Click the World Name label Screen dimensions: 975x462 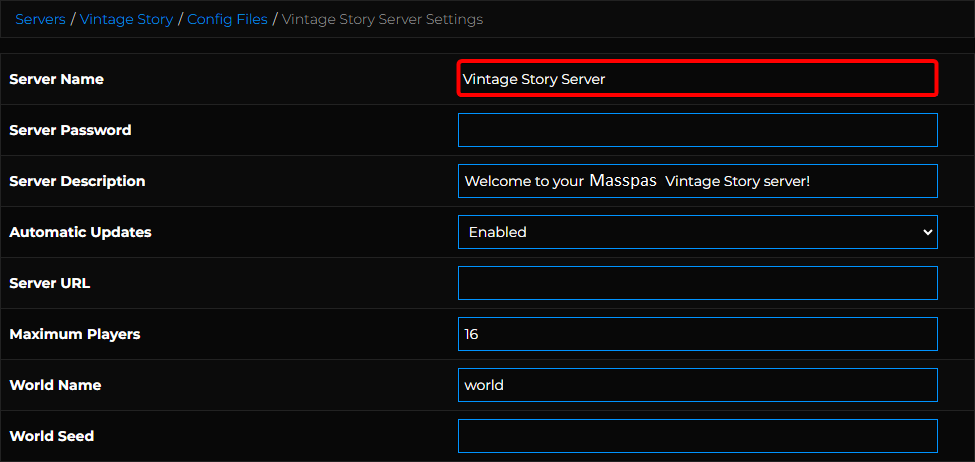55,385
